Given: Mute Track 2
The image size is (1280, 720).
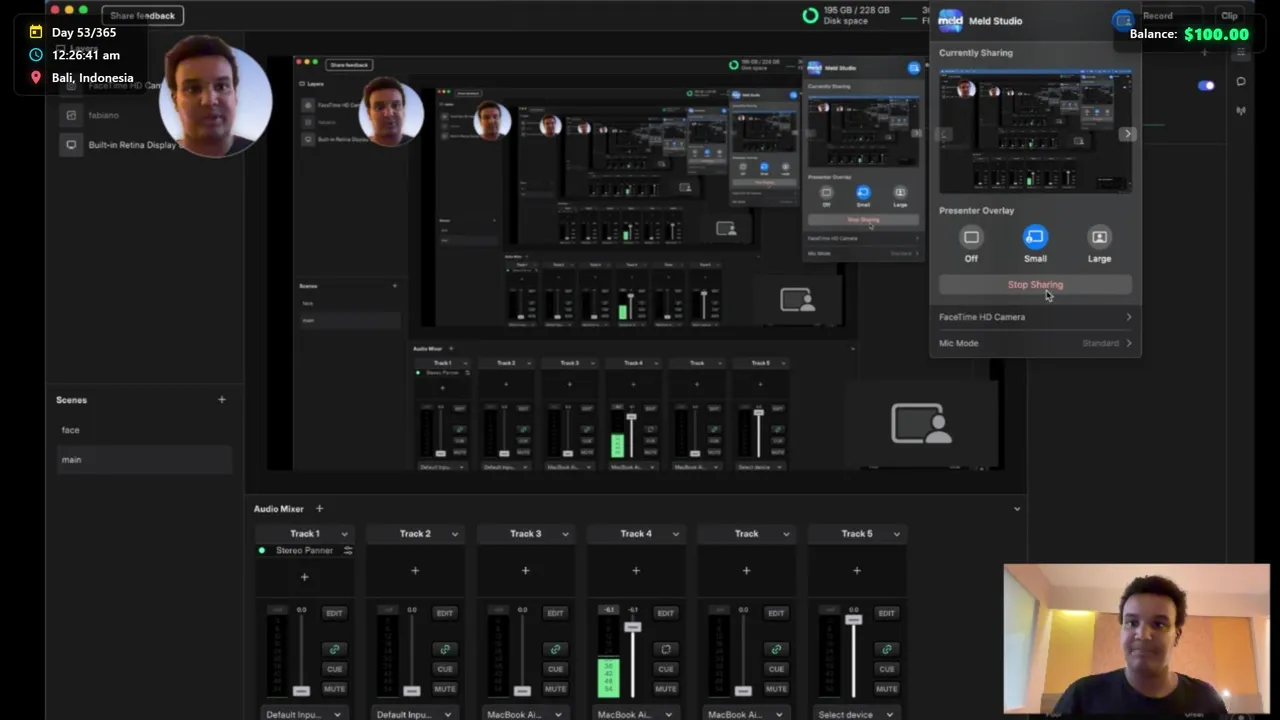Looking at the screenshot, I should (445, 689).
